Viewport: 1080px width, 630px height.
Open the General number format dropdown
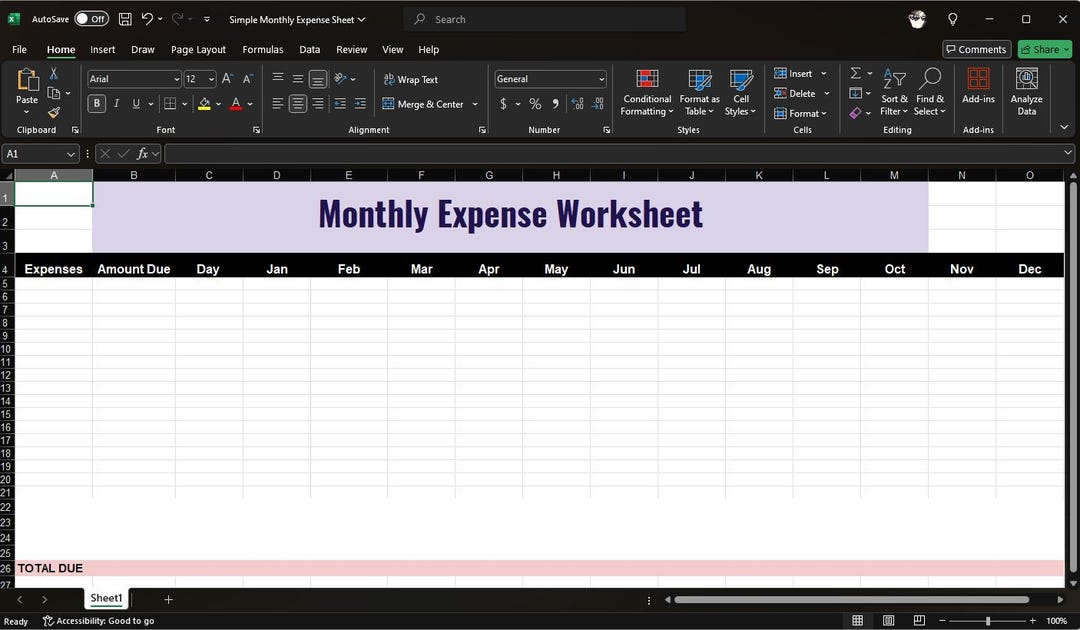coord(601,79)
